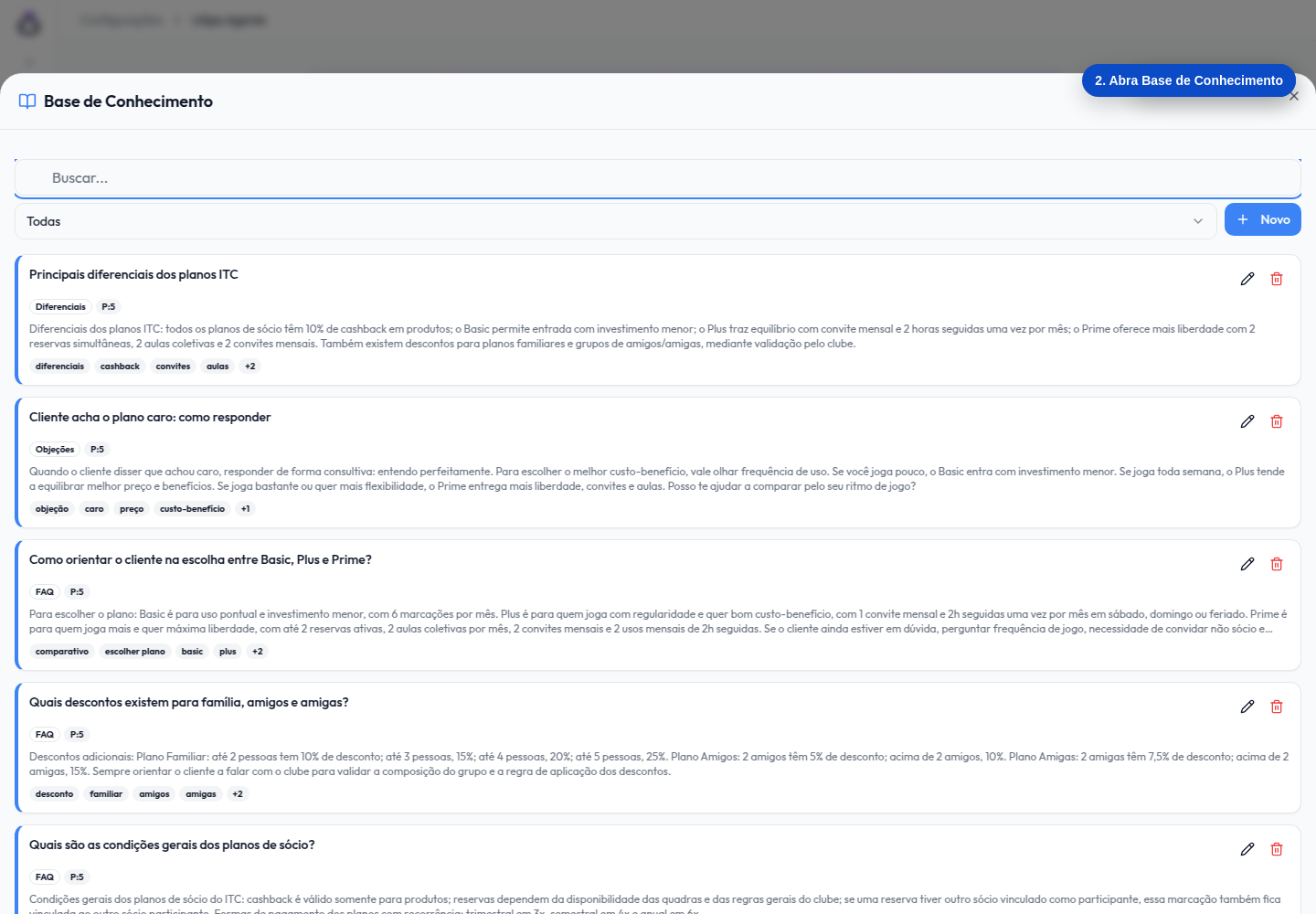Open 'Quais descontos existem para família' title
The image size is (1316, 914).
tap(188, 702)
